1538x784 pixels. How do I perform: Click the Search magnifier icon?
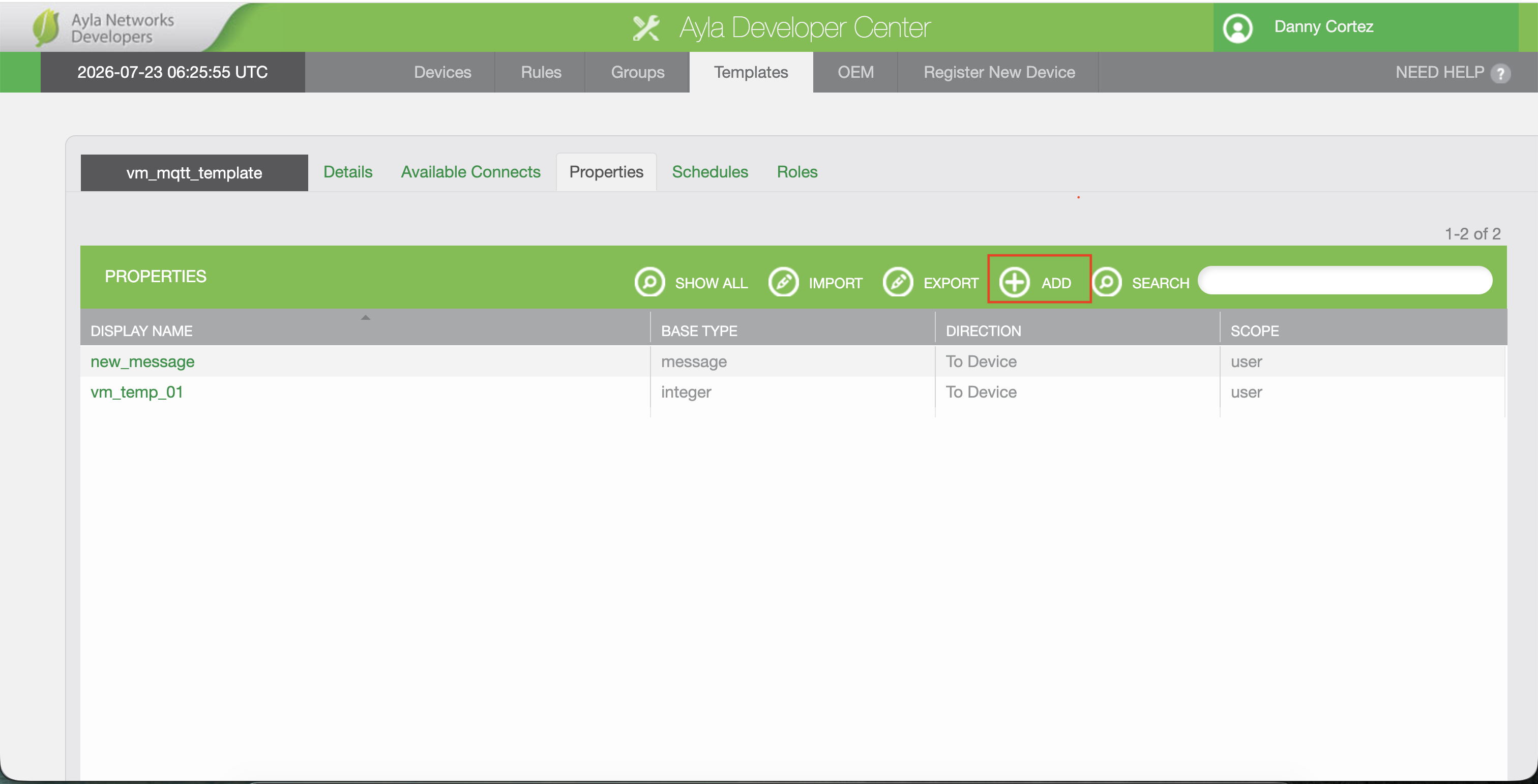click(x=1106, y=282)
